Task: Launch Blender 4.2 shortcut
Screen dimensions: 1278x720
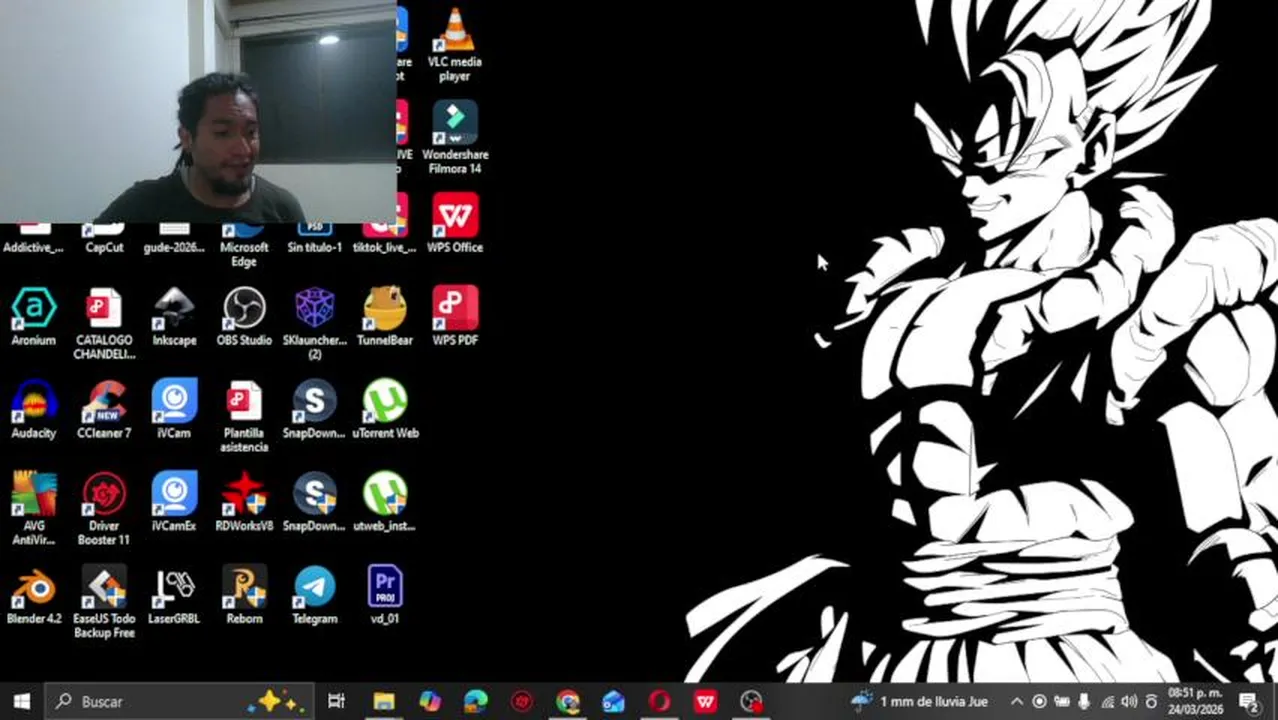Action: pos(33,595)
